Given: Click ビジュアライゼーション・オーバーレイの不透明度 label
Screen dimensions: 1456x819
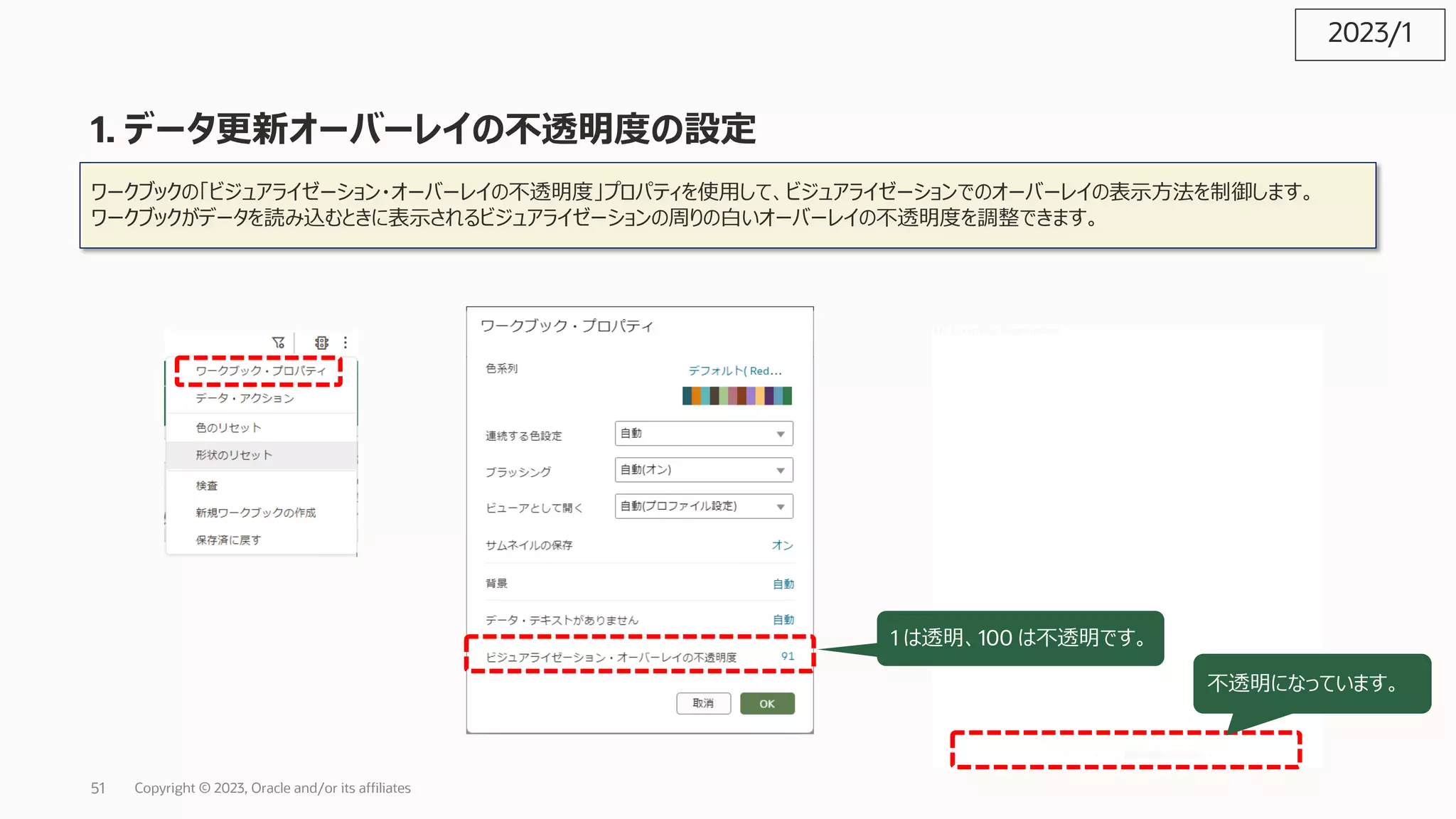Looking at the screenshot, I should (x=611, y=658).
